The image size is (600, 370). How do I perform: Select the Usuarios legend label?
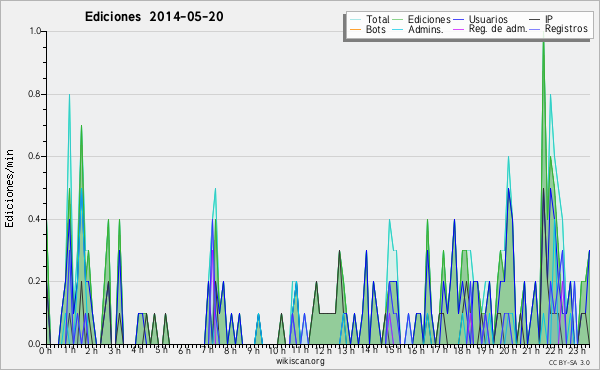(488, 19)
